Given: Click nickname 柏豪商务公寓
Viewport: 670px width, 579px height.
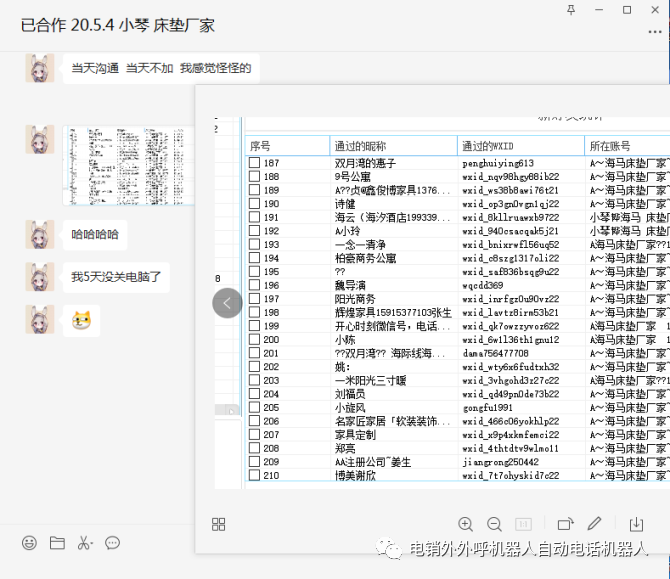Looking at the screenshot, I should point(365,258).
